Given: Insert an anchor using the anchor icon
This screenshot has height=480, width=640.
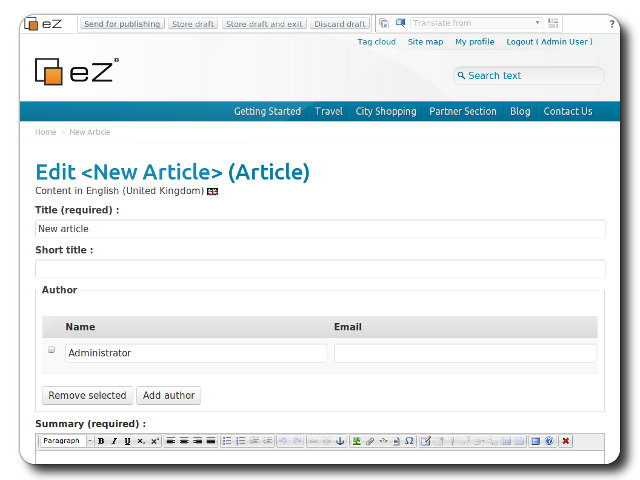Looking at the screenshot, I should [339, 441].
